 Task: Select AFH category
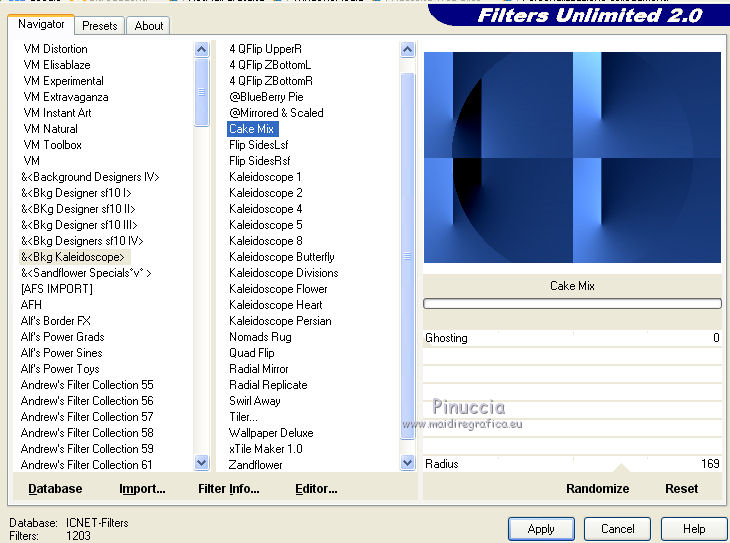(x=31, y=305)
